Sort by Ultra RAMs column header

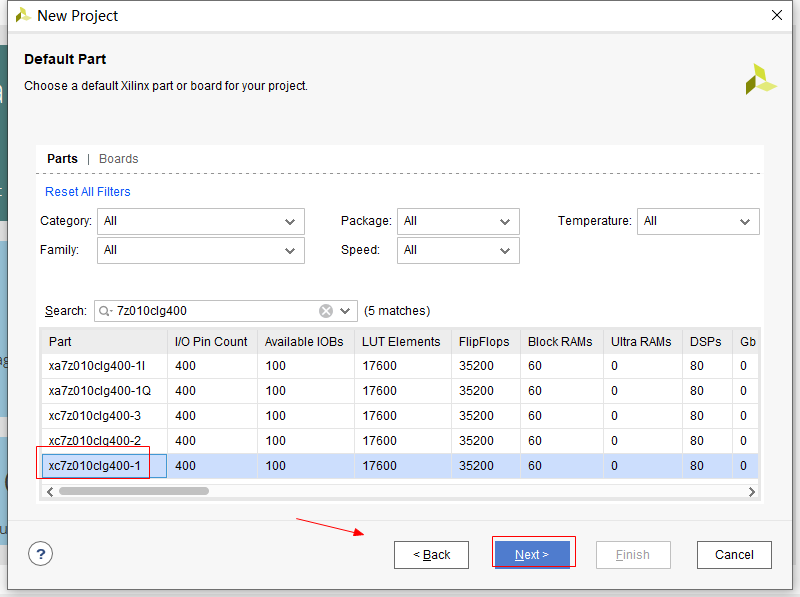click(x=643, y=342)
